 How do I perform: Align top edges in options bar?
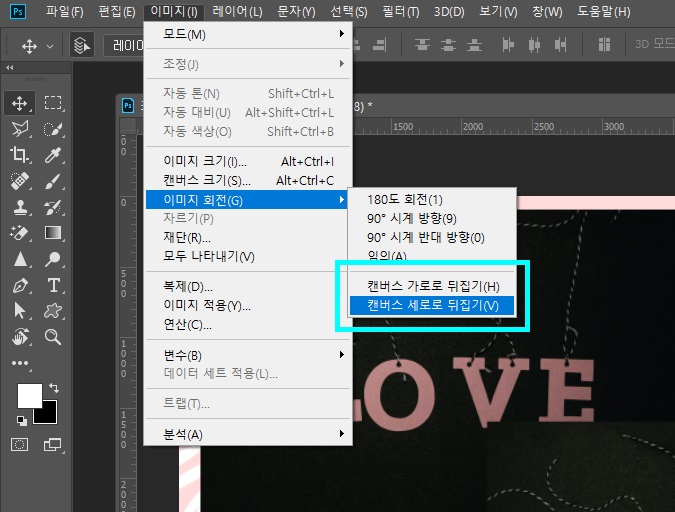422,45
